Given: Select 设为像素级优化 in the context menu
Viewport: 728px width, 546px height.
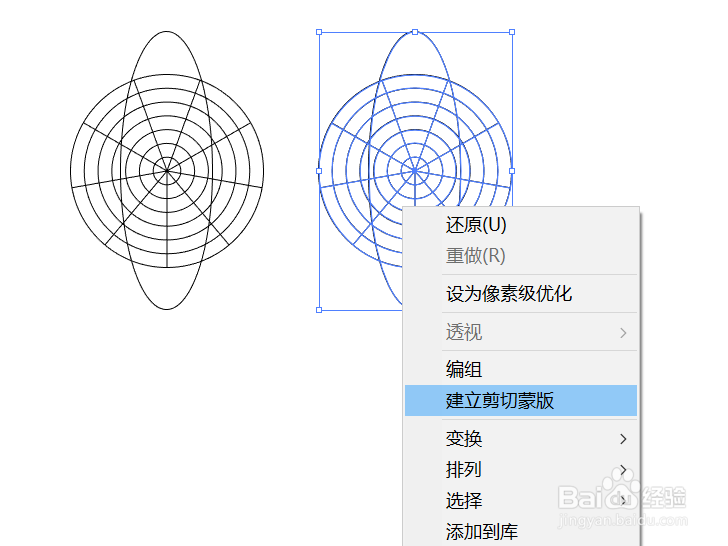Looking at the screenshot, I should [521, 294].
